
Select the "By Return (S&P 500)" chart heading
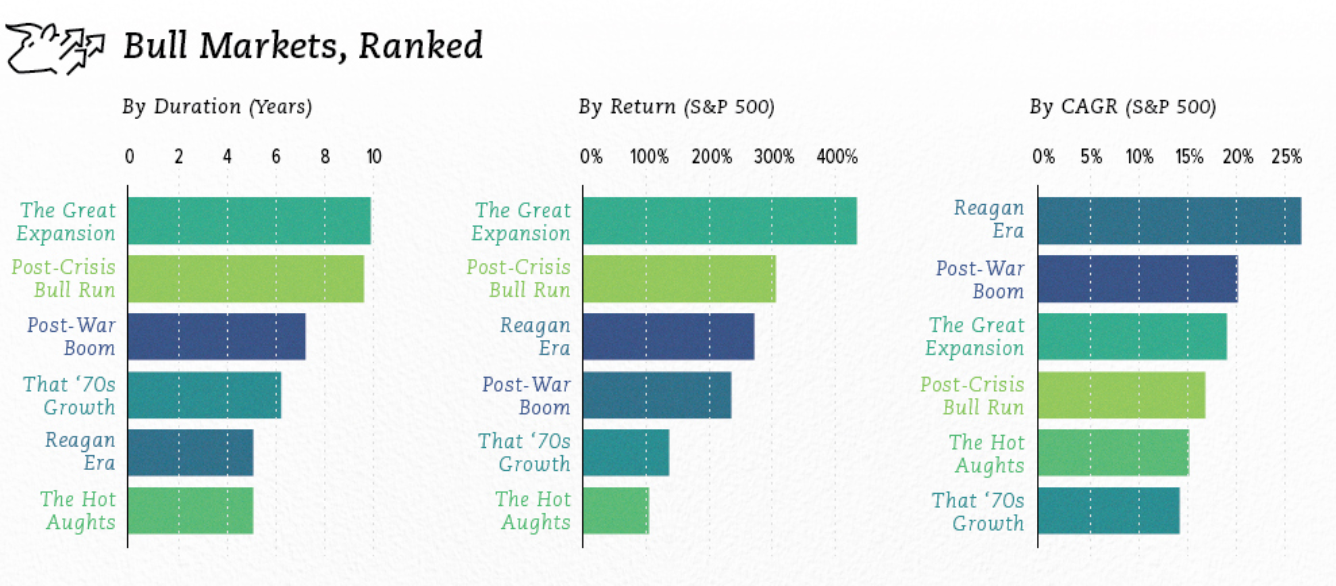[676, 106]
